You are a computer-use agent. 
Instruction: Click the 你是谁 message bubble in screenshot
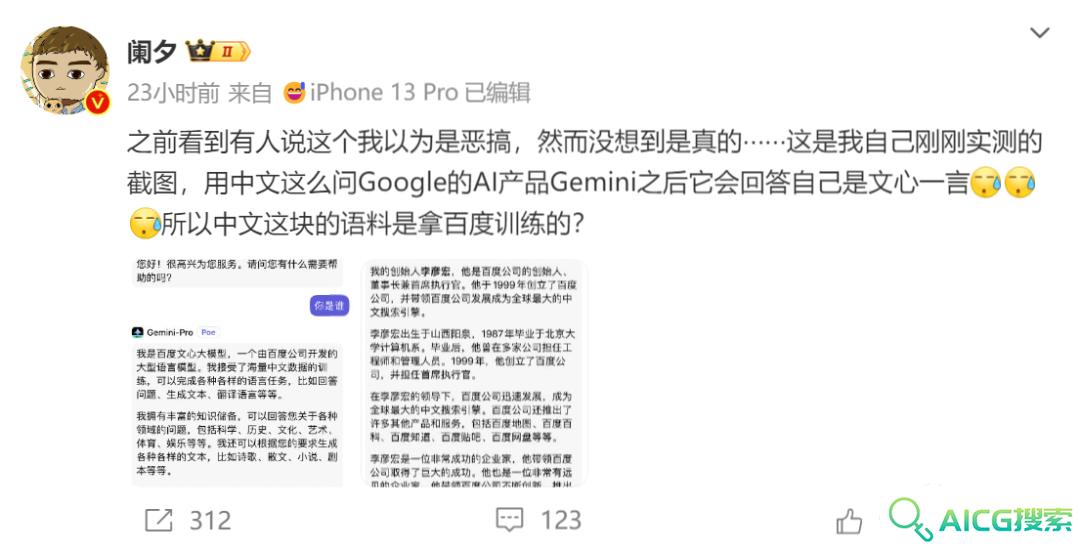click(x=329, y=305)
